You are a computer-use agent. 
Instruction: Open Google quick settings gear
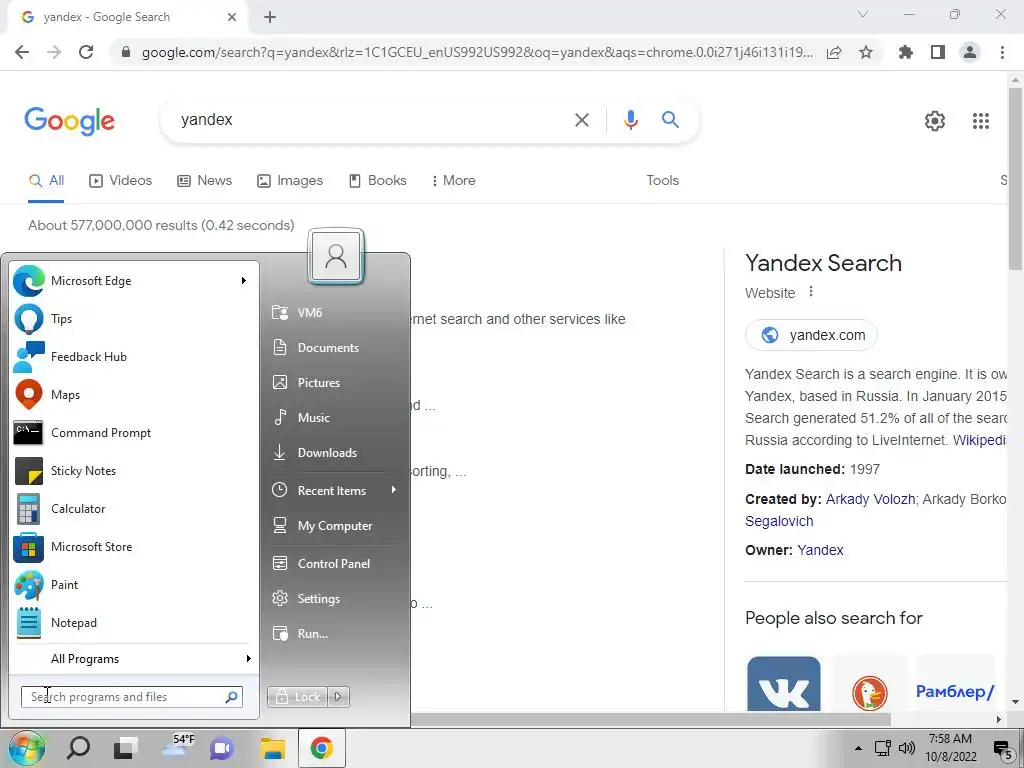point(935,121)
